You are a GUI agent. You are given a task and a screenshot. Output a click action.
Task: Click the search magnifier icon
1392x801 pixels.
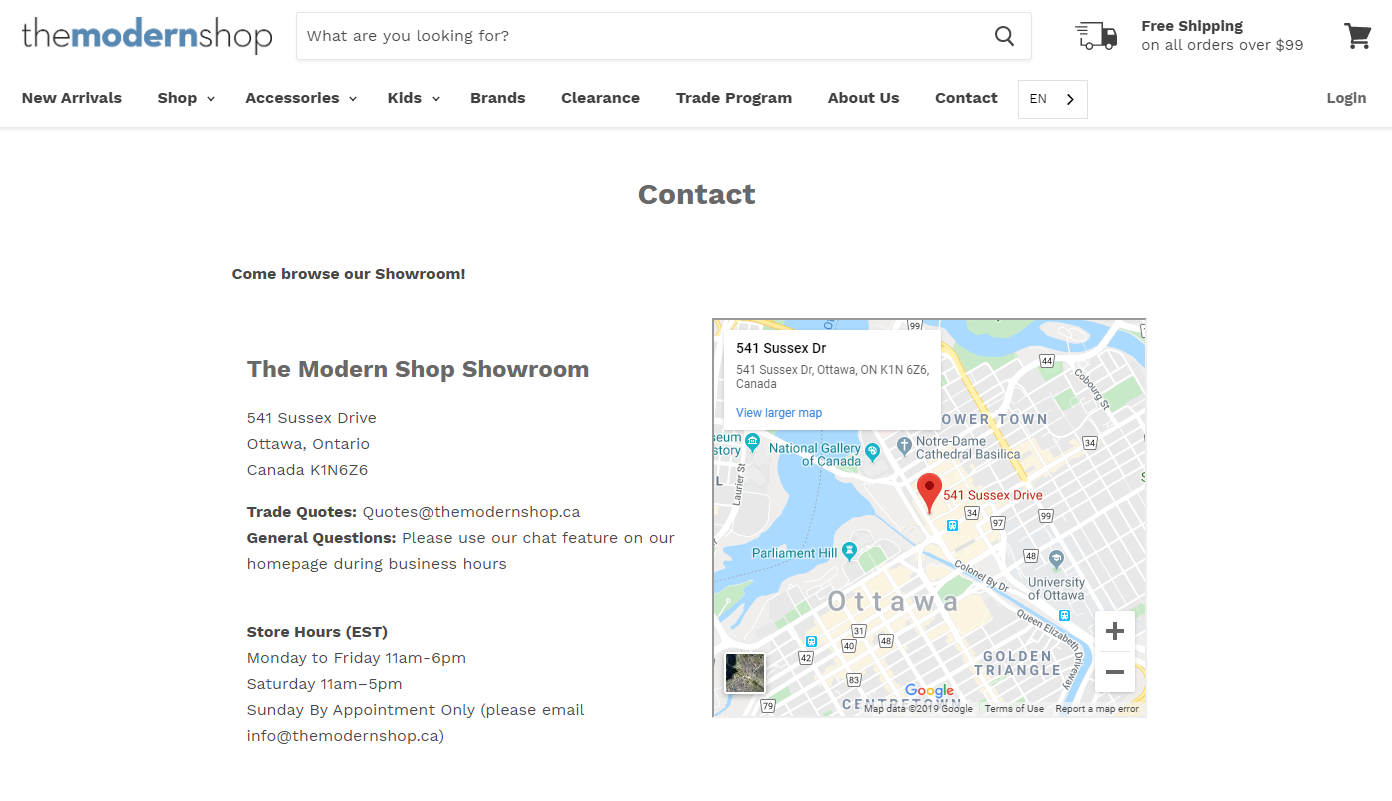point(1004,35)
